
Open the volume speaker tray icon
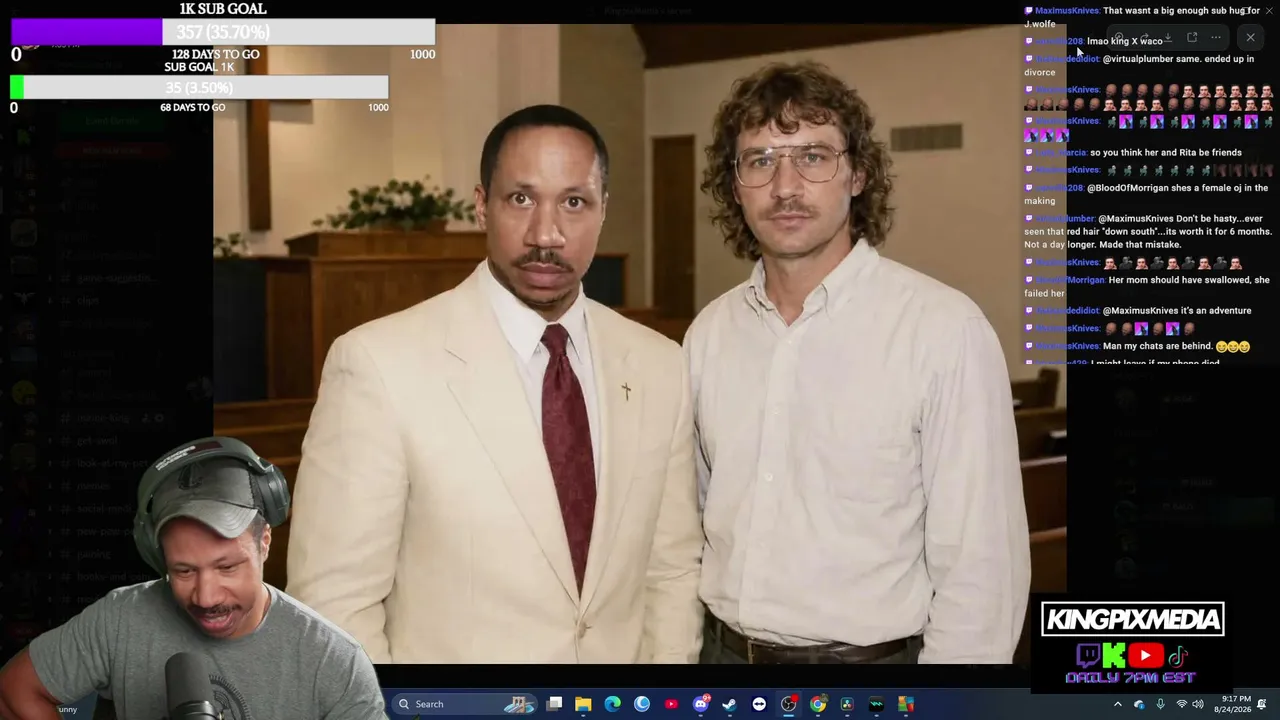[x=1198, y=704]
